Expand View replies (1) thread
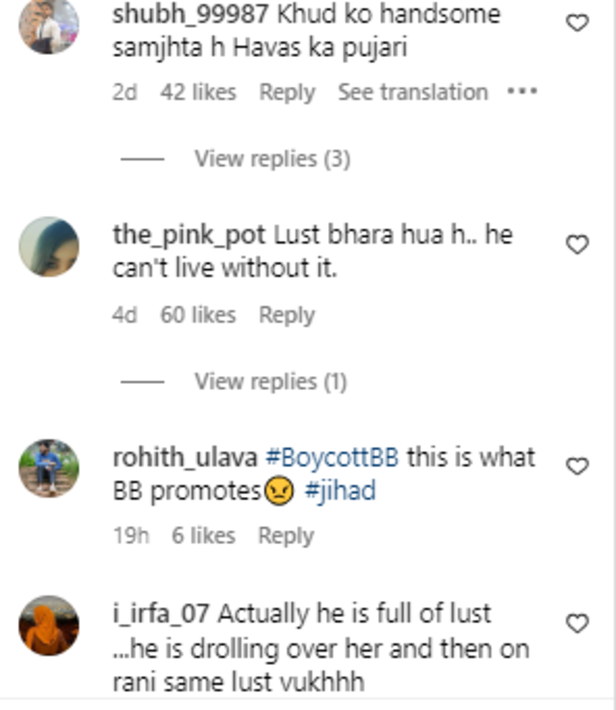This screenshot has height=710, width=616. click(x=270, y=381)
